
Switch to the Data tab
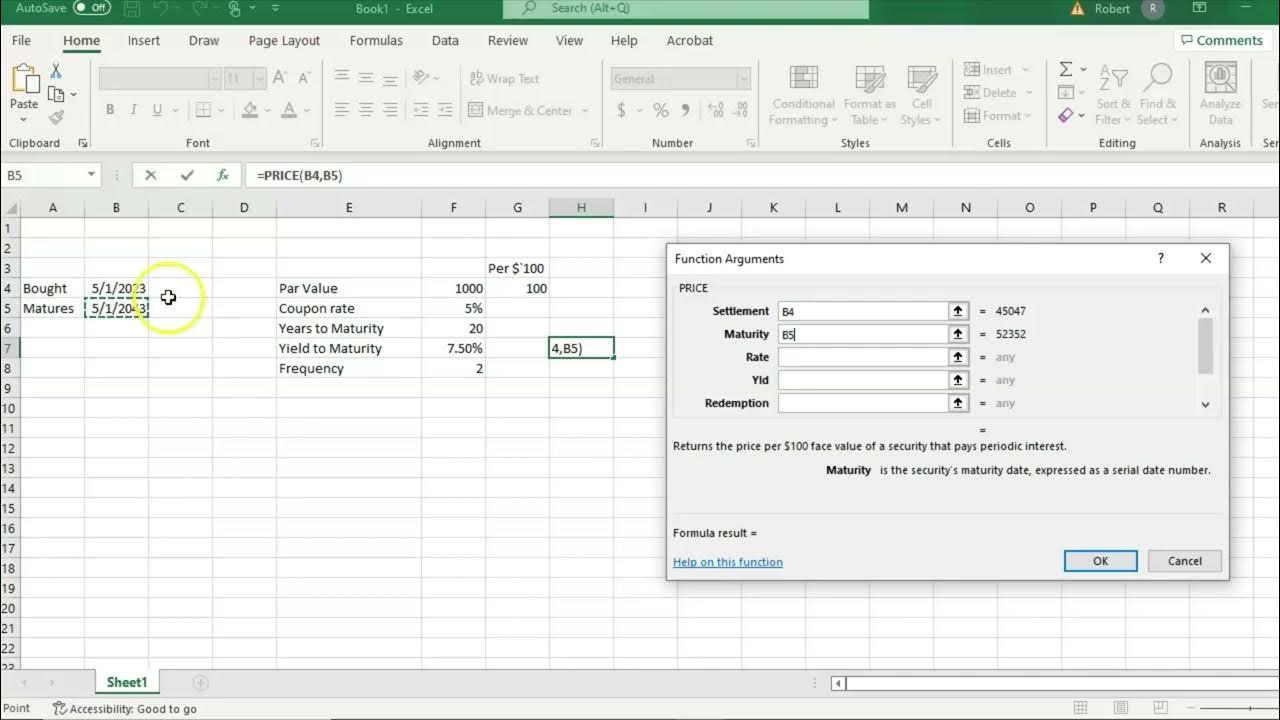445,41
